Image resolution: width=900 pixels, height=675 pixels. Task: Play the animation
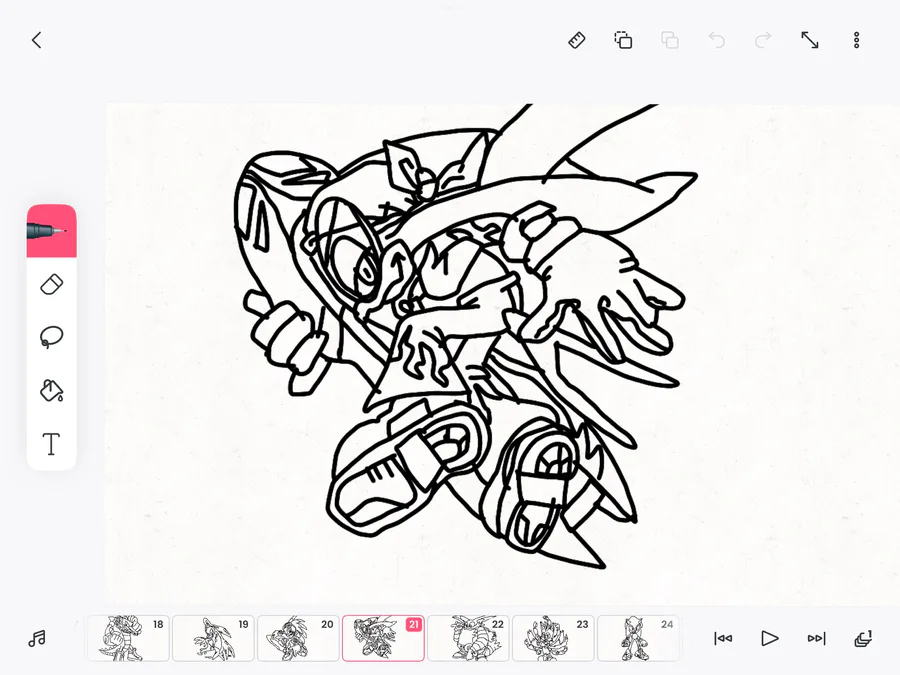[x=770, y=638]
